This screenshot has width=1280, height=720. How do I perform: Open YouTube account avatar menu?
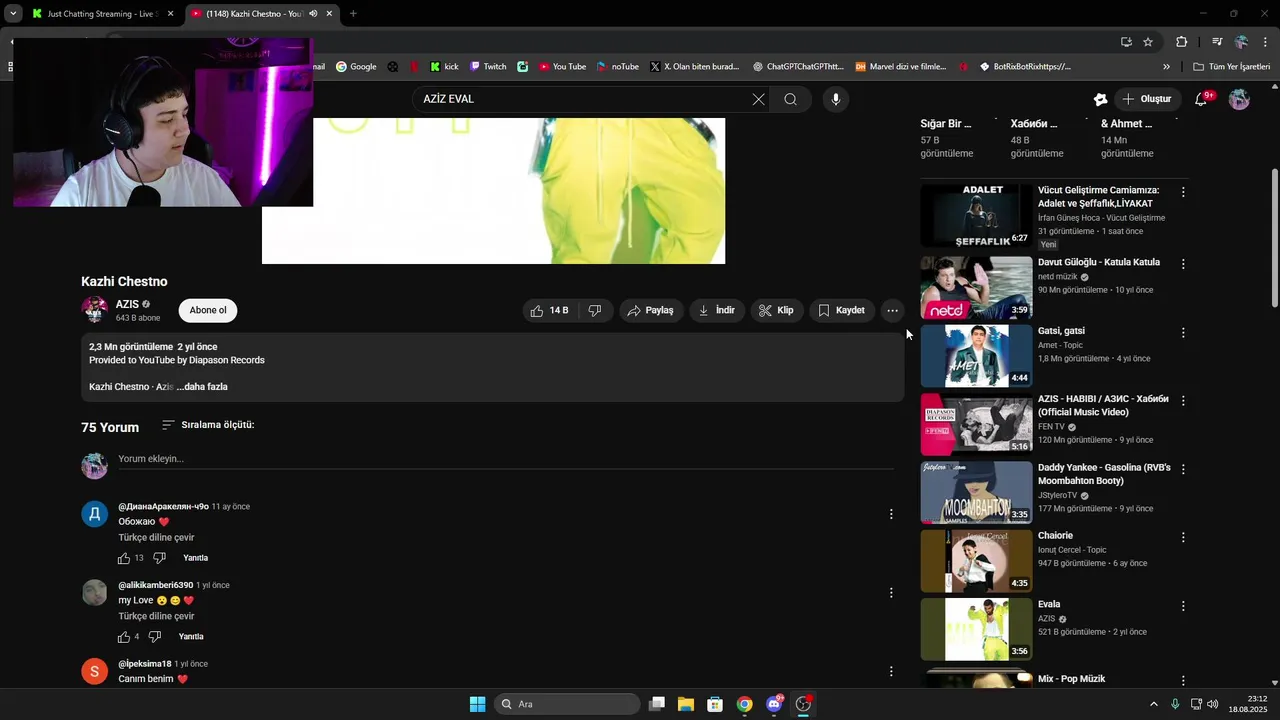coord(1239,99)
